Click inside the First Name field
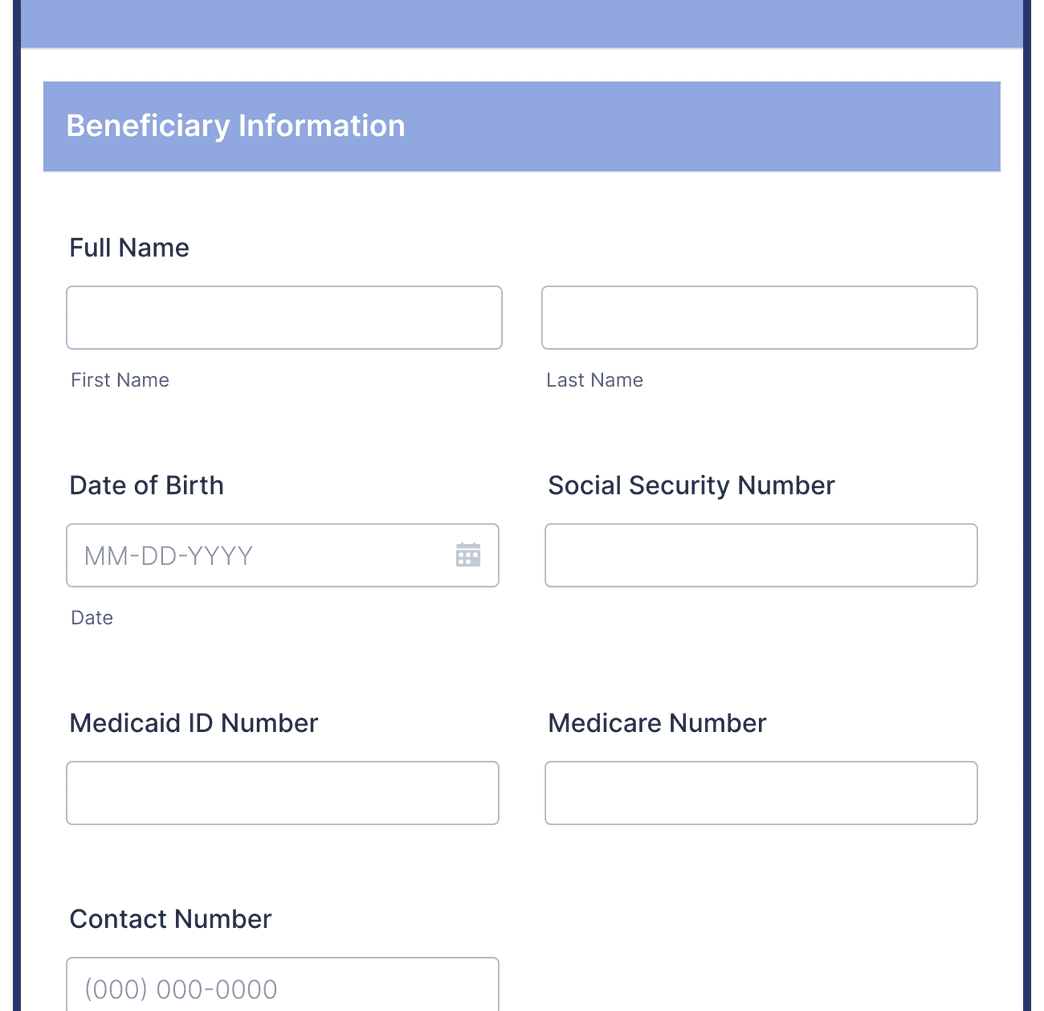 [x=284, y=317]
